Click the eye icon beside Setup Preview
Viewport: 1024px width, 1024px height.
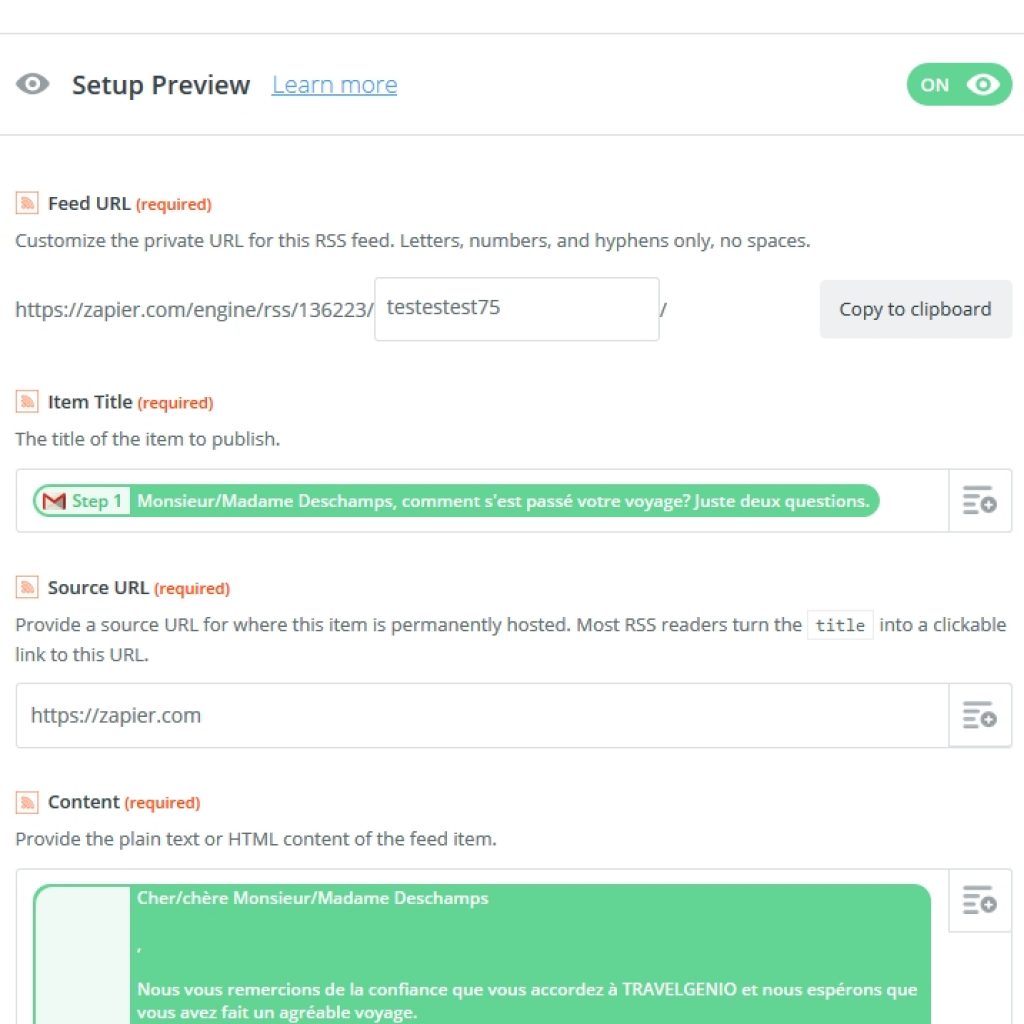click(33, 84)
